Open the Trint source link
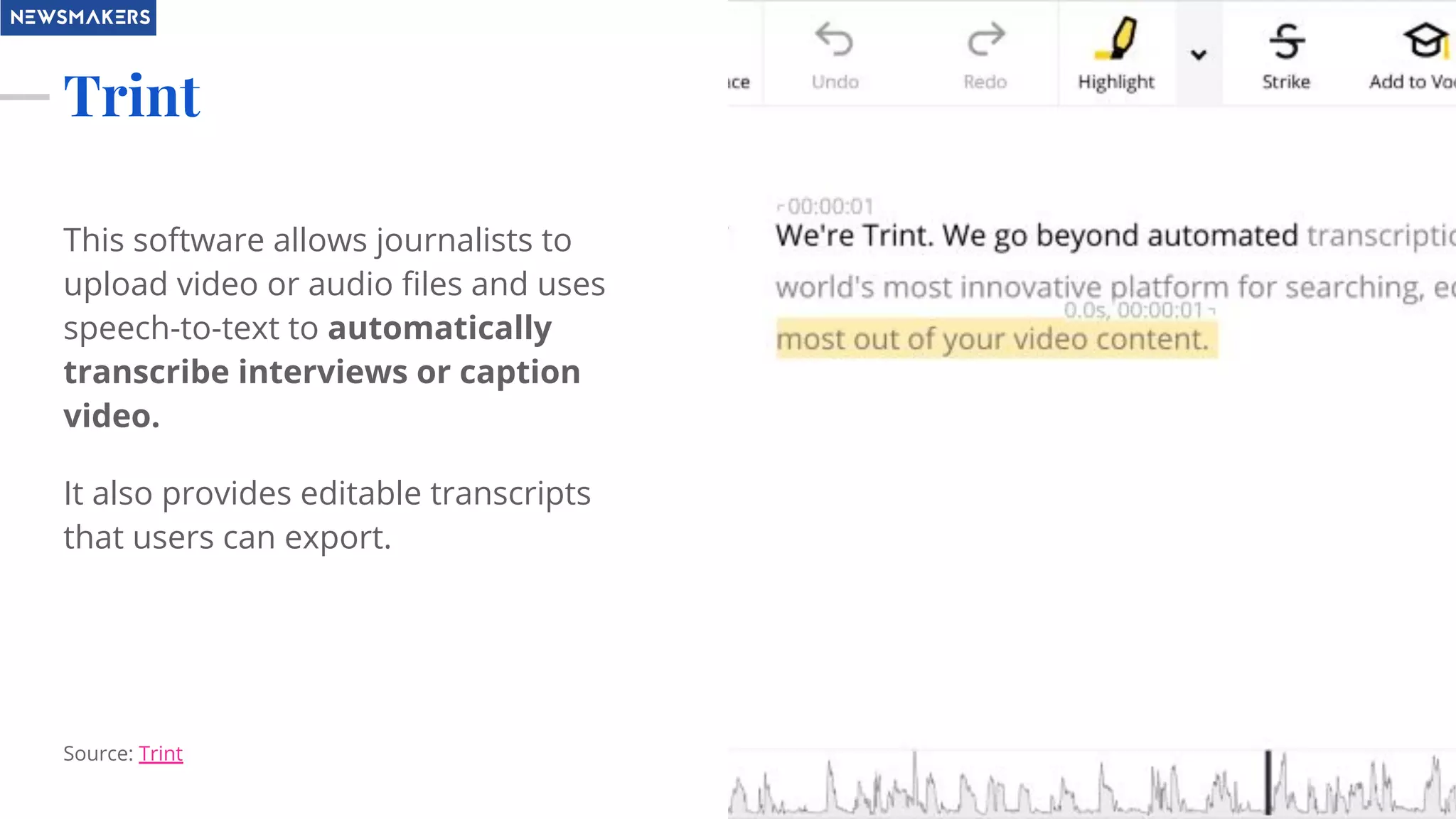Image resolution: width=1456 pixels, height=819 pixels. click(x=161, y=754)
